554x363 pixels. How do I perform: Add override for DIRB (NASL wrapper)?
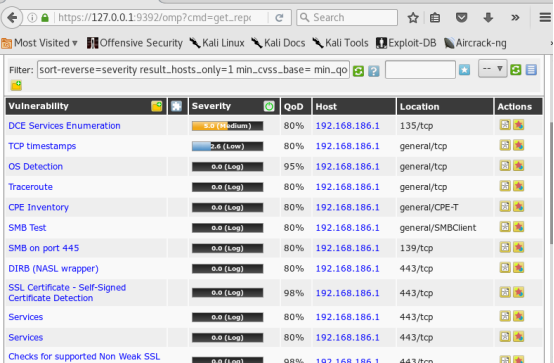(519, 268)
